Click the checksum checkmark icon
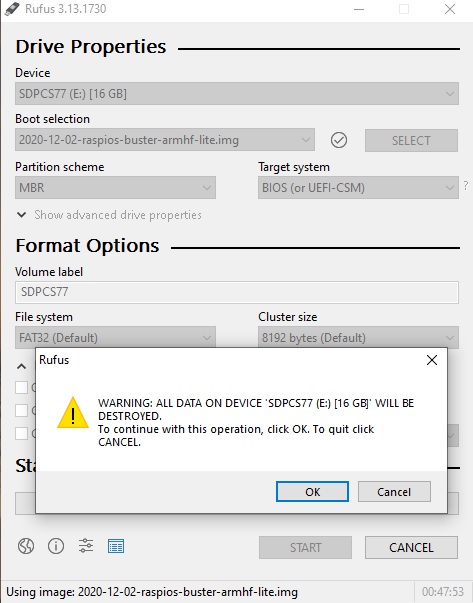This screenshot has height=603, width=473. [x=339, y=140]
